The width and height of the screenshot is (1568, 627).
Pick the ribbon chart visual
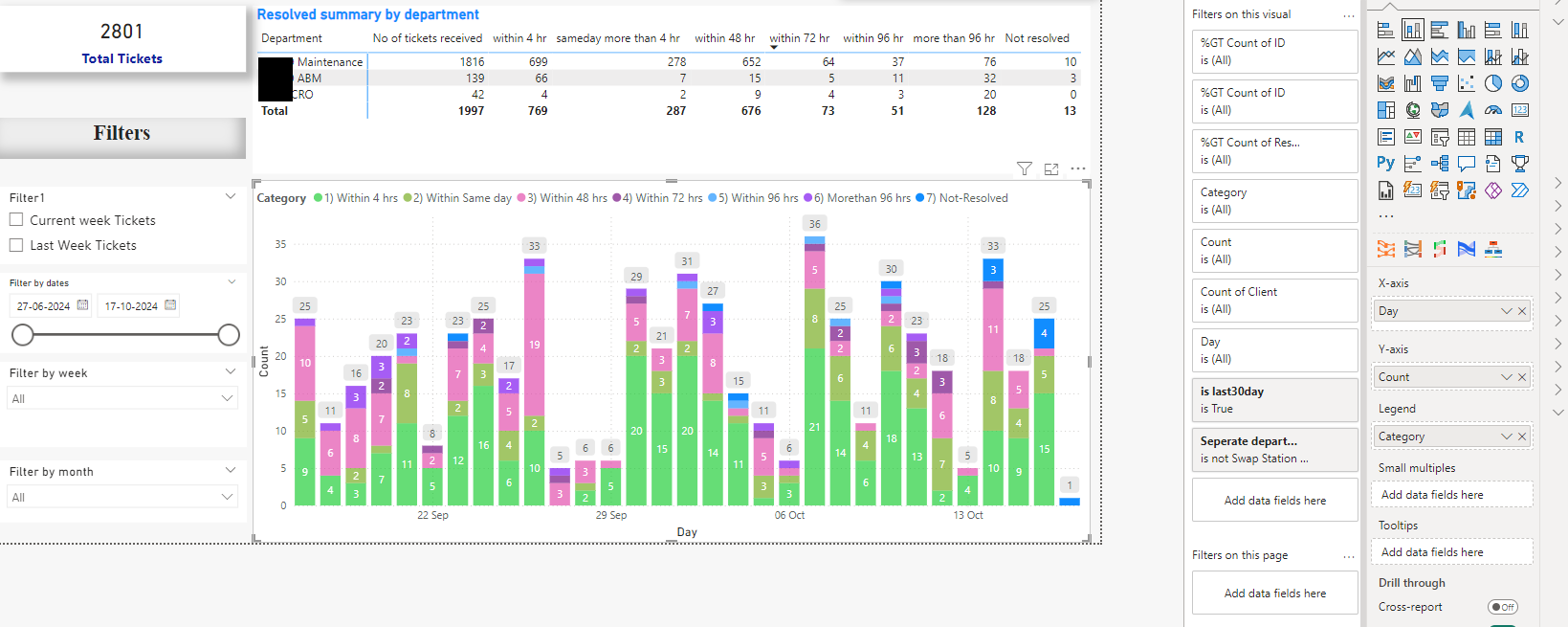(x=1386, y=83)
